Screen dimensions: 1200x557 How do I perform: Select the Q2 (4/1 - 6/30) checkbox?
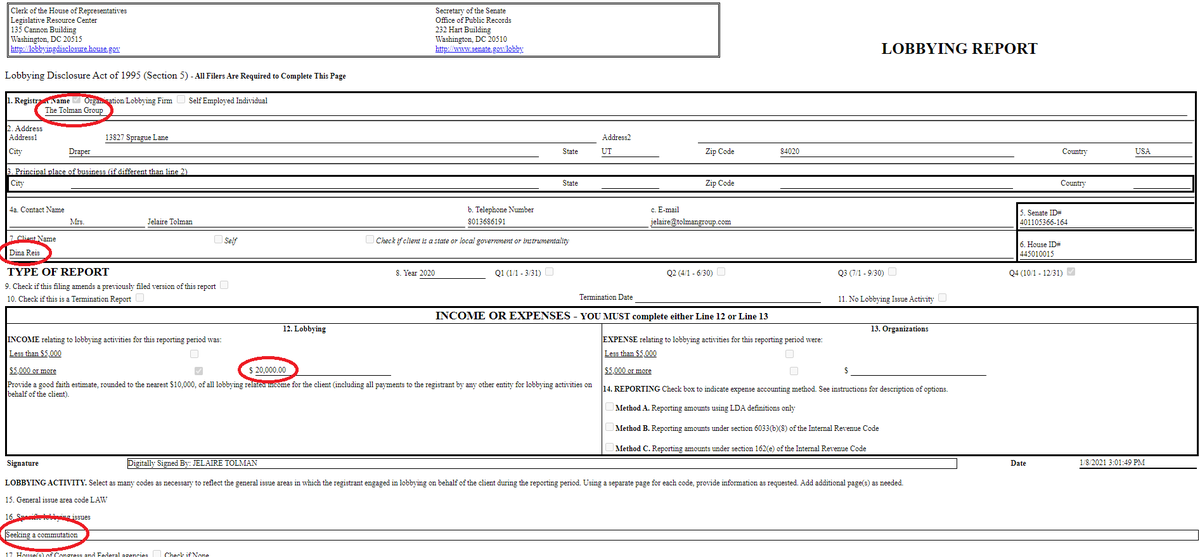click(719, 272)
